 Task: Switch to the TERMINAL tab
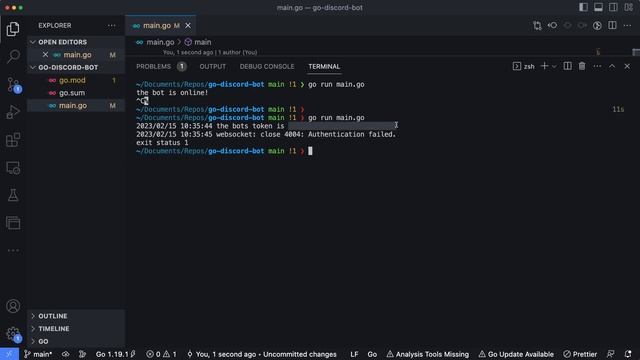(324, 67)
